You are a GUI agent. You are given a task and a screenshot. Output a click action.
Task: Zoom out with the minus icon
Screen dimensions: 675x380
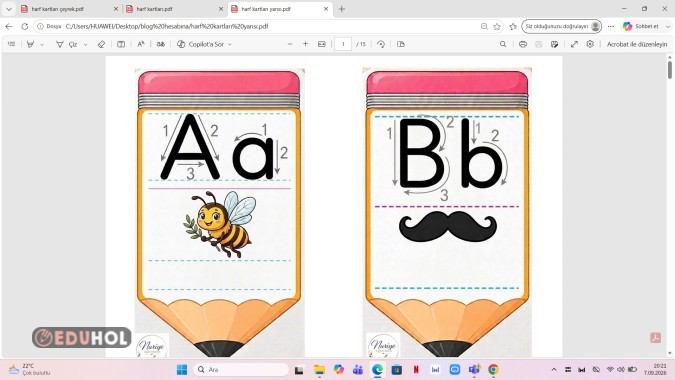pyautogui.click(x=290, y=44)
